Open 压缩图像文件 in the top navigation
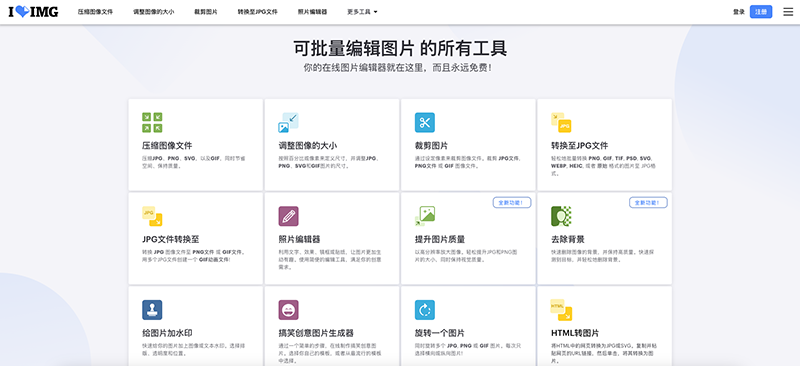 (95, 12)
